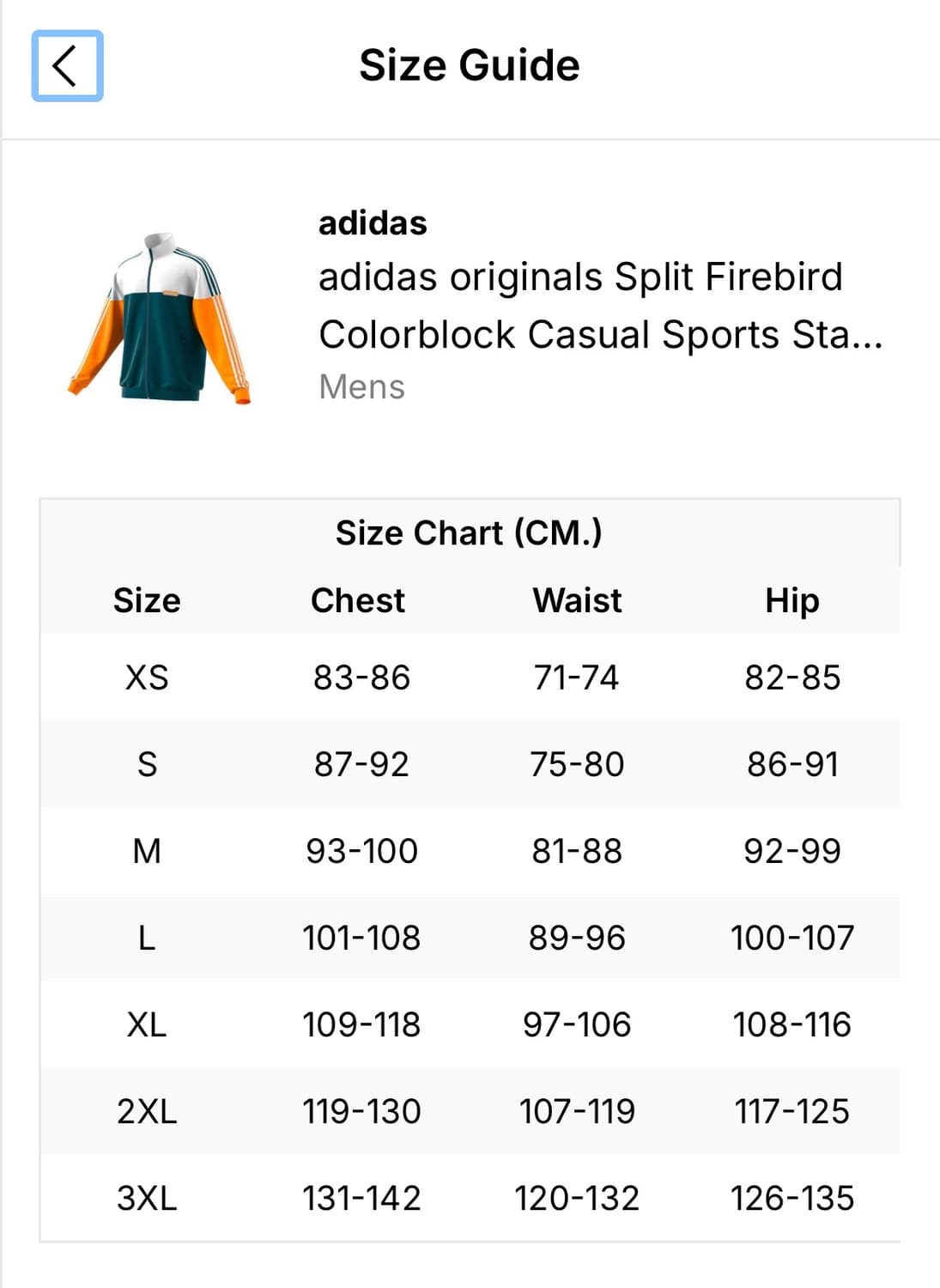Choose the 2XL size row
The image size is (940, 1288).
pos(470,1111)
